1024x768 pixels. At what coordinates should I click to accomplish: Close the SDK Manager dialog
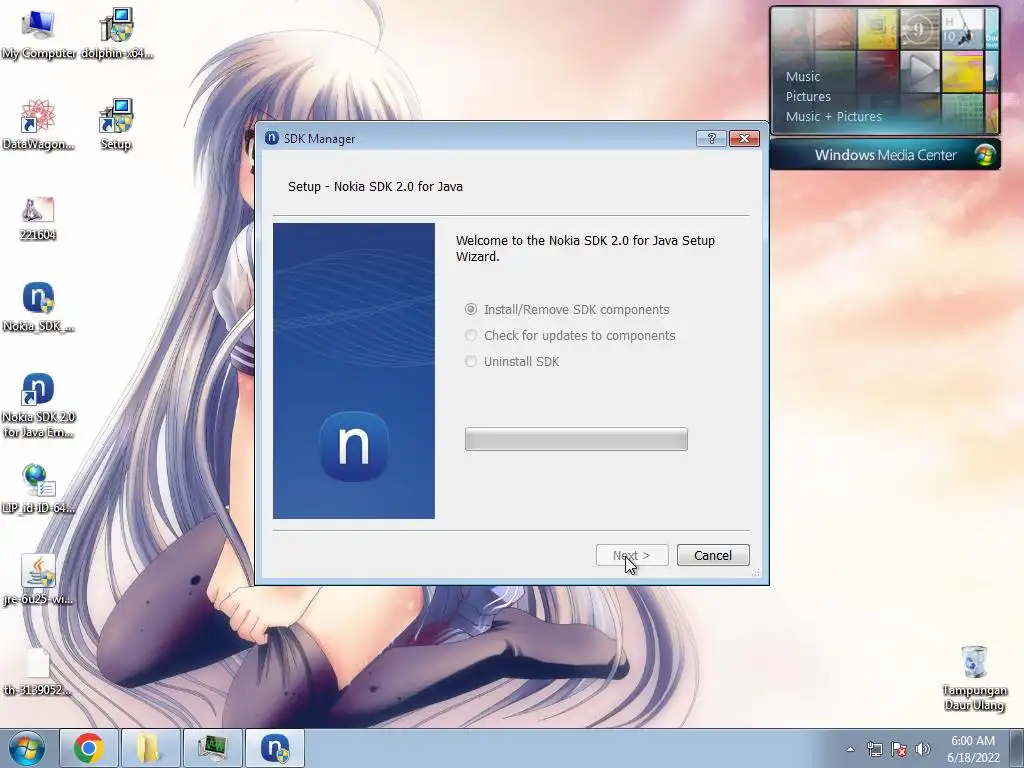point(744,138)
